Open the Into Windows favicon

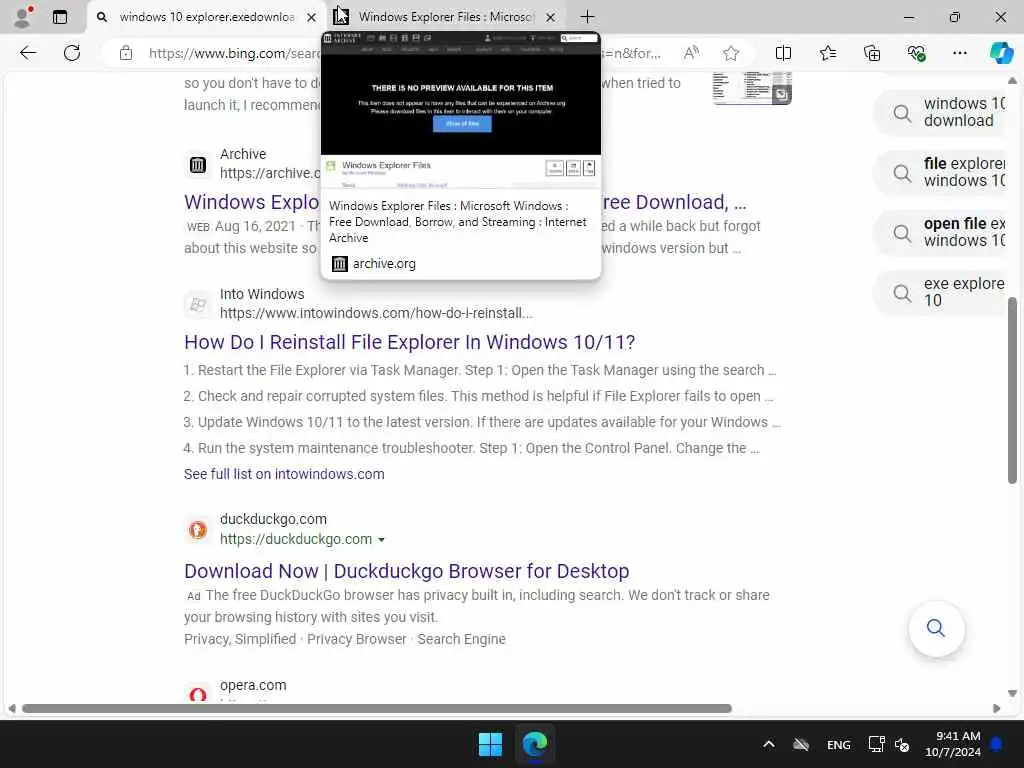(x=198, y=304)
